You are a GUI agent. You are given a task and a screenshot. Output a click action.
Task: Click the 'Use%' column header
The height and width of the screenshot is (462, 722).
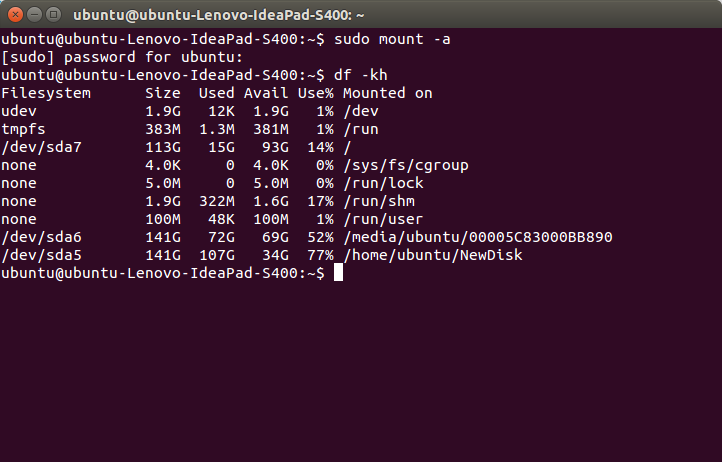pos(316,93)
